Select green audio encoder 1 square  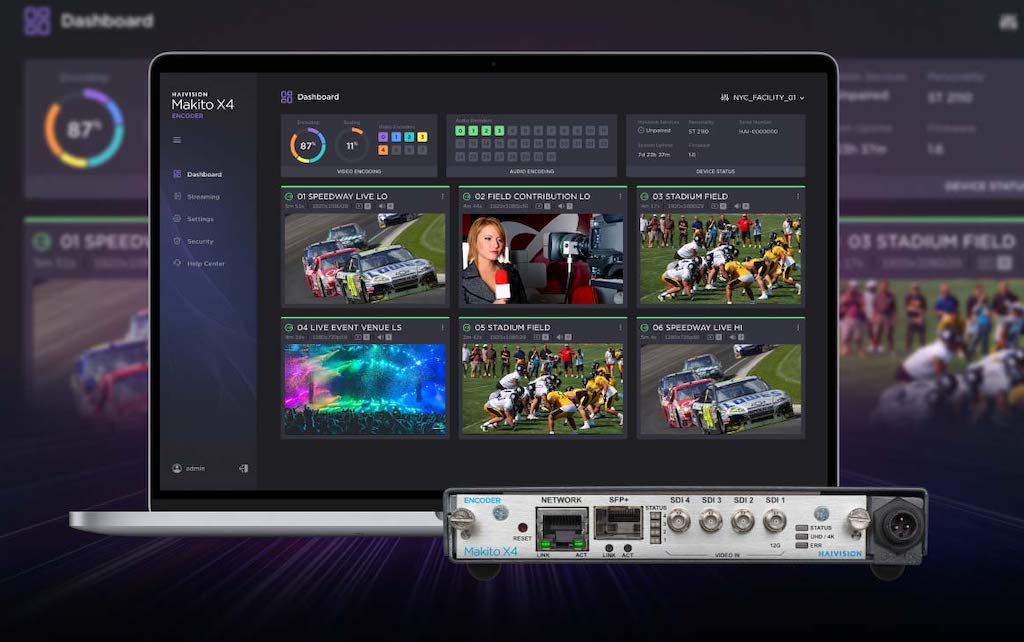[x=473, y=131]
